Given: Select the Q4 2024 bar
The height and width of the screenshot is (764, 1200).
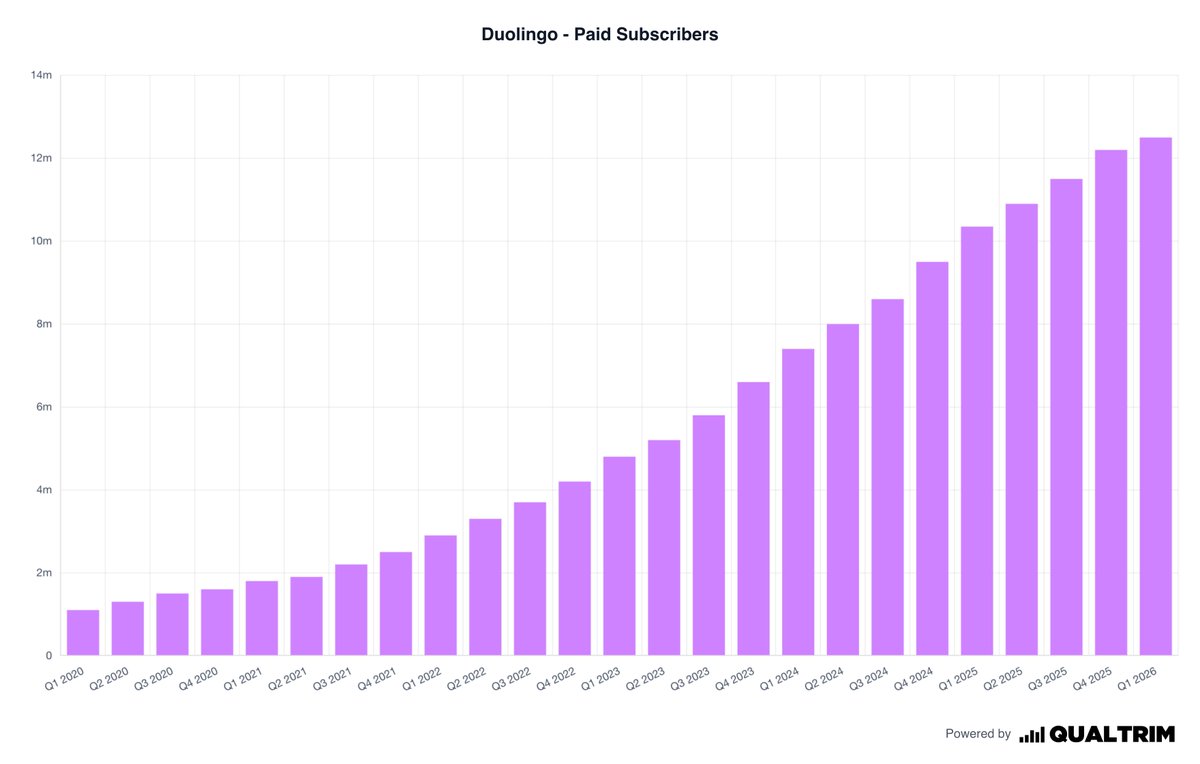Looking at the screenshot, I should point(932,459).
